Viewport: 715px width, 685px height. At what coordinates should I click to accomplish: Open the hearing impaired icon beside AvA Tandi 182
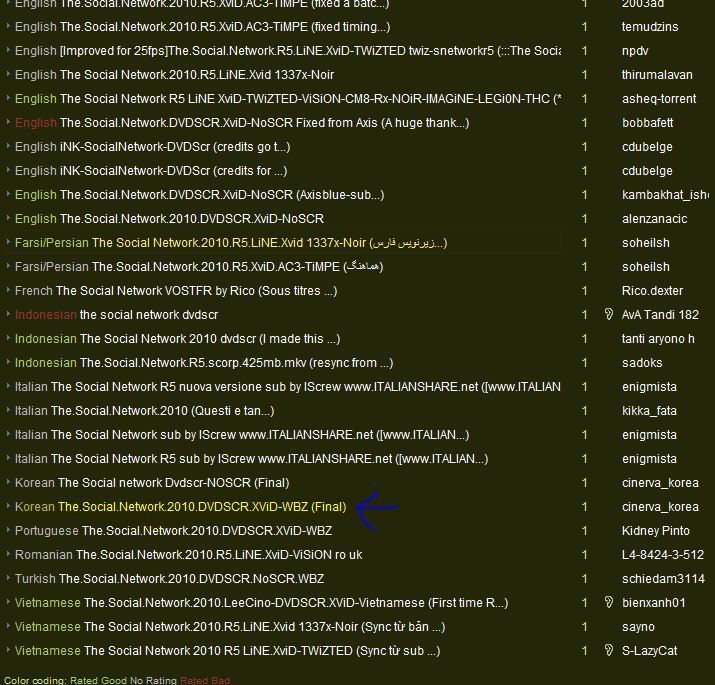pyautogui.click(x=608, y=314)
